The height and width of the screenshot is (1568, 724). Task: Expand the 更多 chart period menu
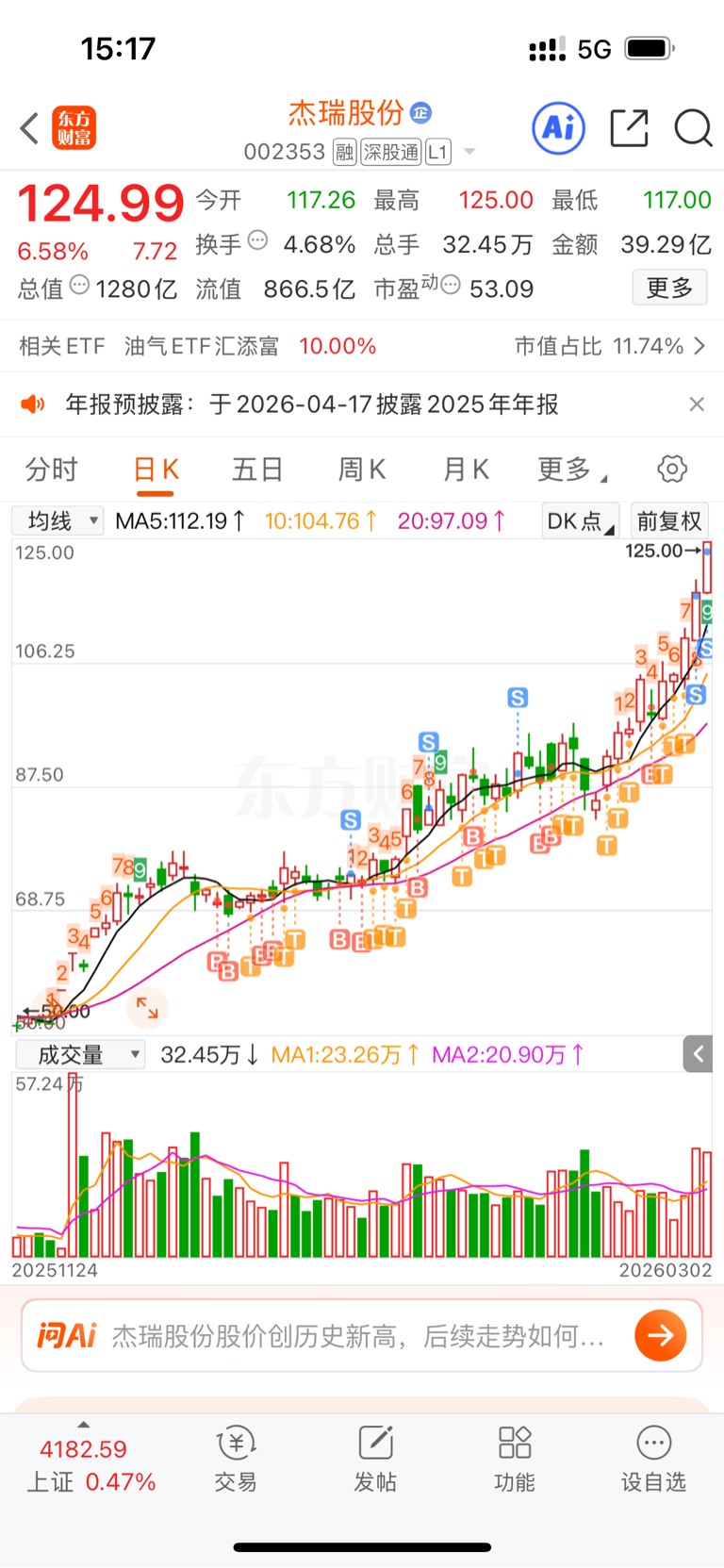click(571, 469)
